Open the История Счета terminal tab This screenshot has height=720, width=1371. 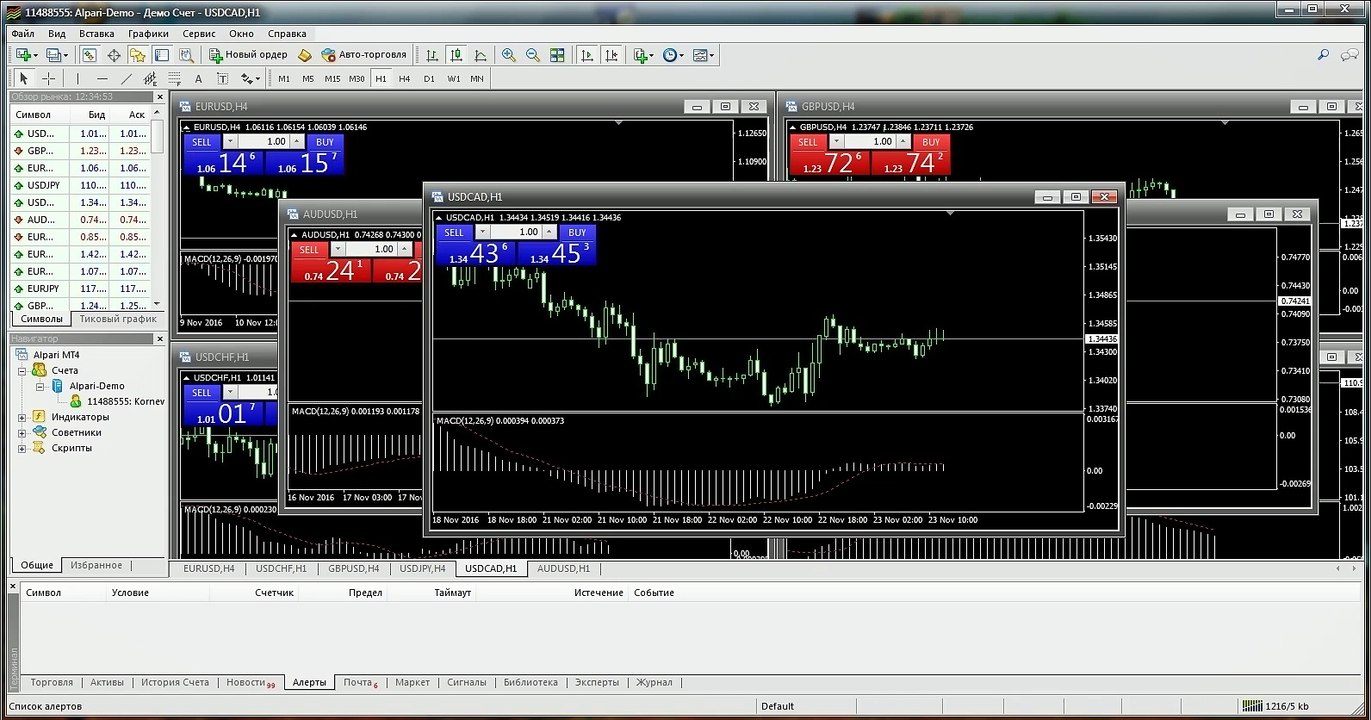175,682
